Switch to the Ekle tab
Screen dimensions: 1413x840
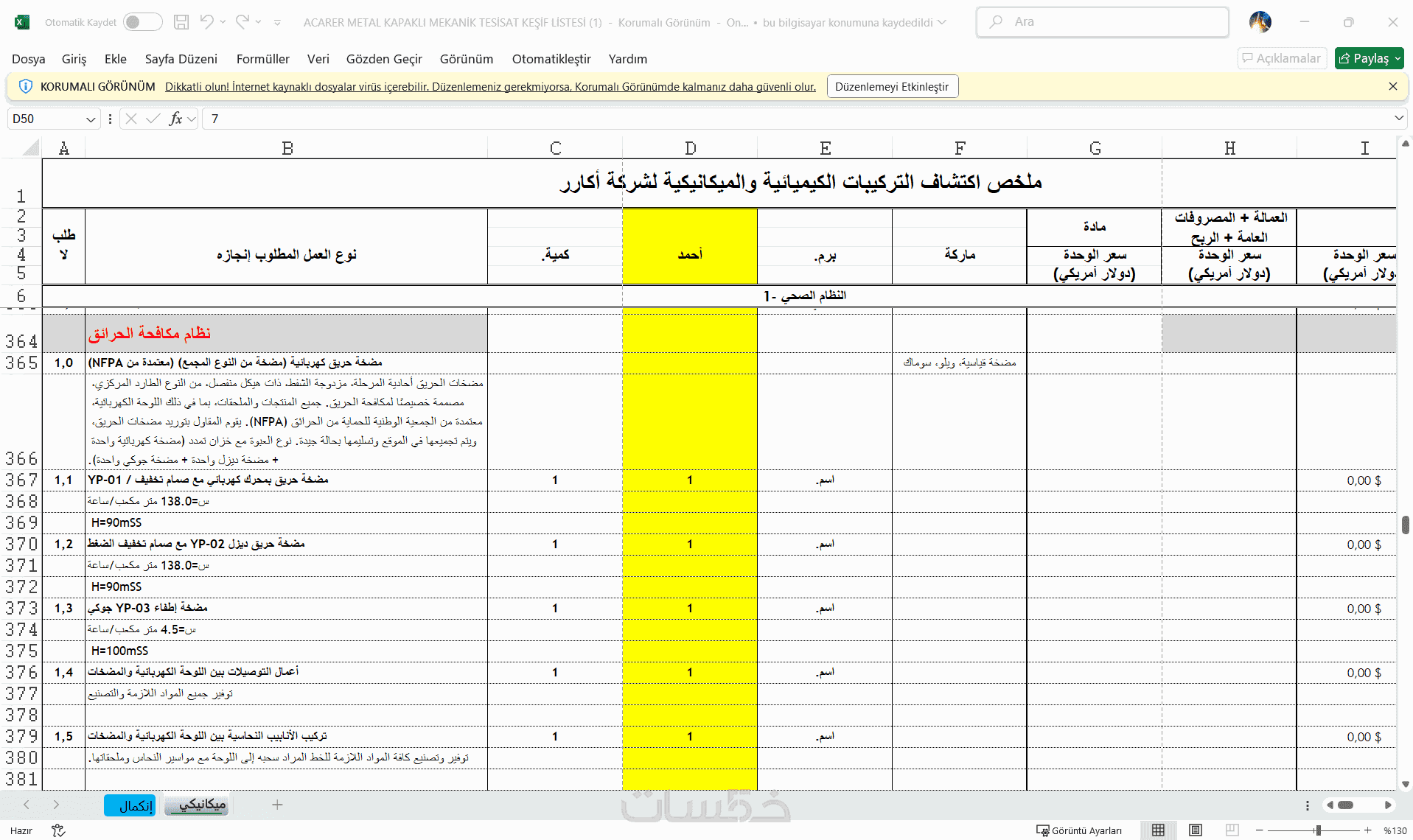pyautogui.click(x=116, y=59)
